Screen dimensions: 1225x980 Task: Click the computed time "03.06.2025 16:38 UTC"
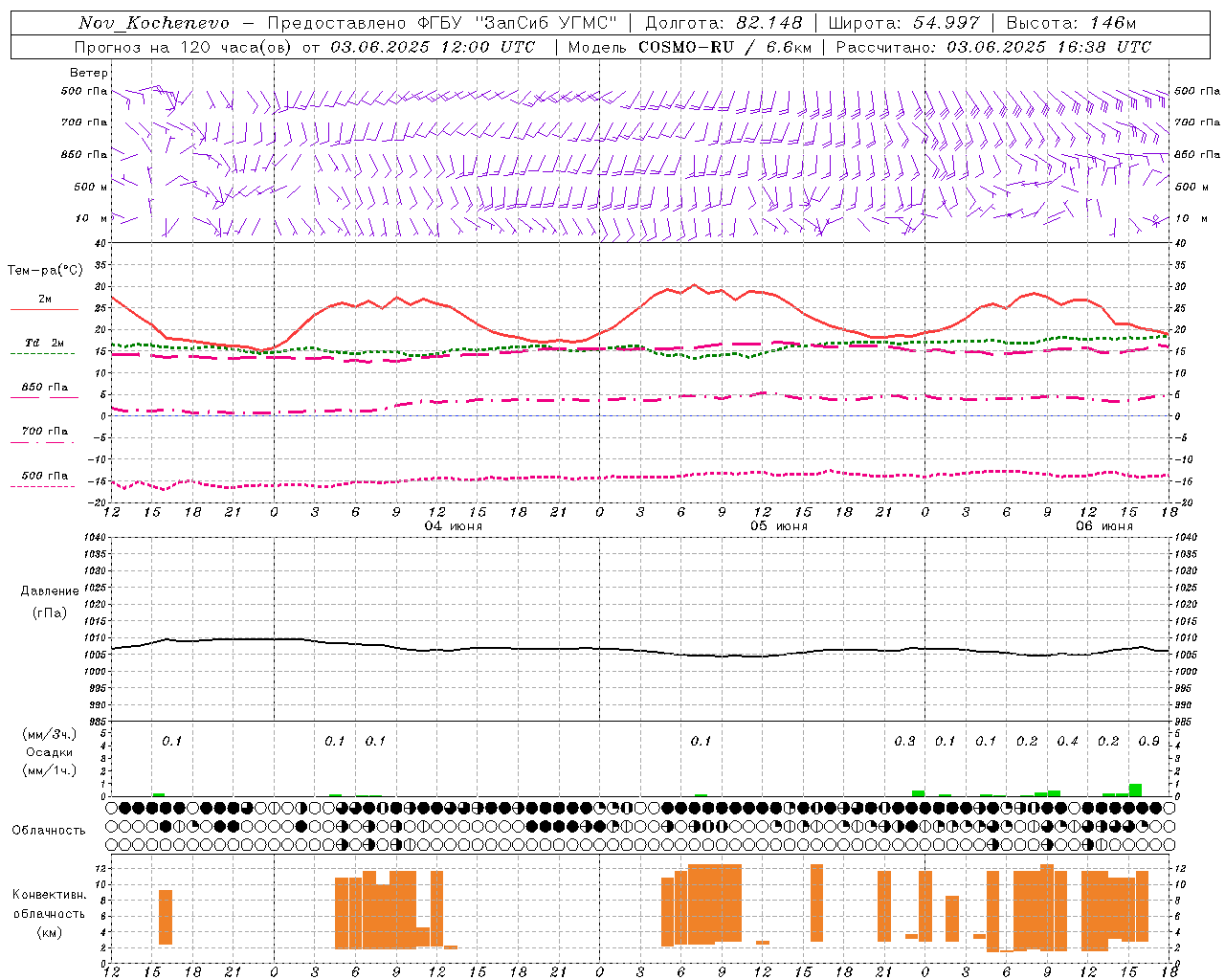(1049, 47)
